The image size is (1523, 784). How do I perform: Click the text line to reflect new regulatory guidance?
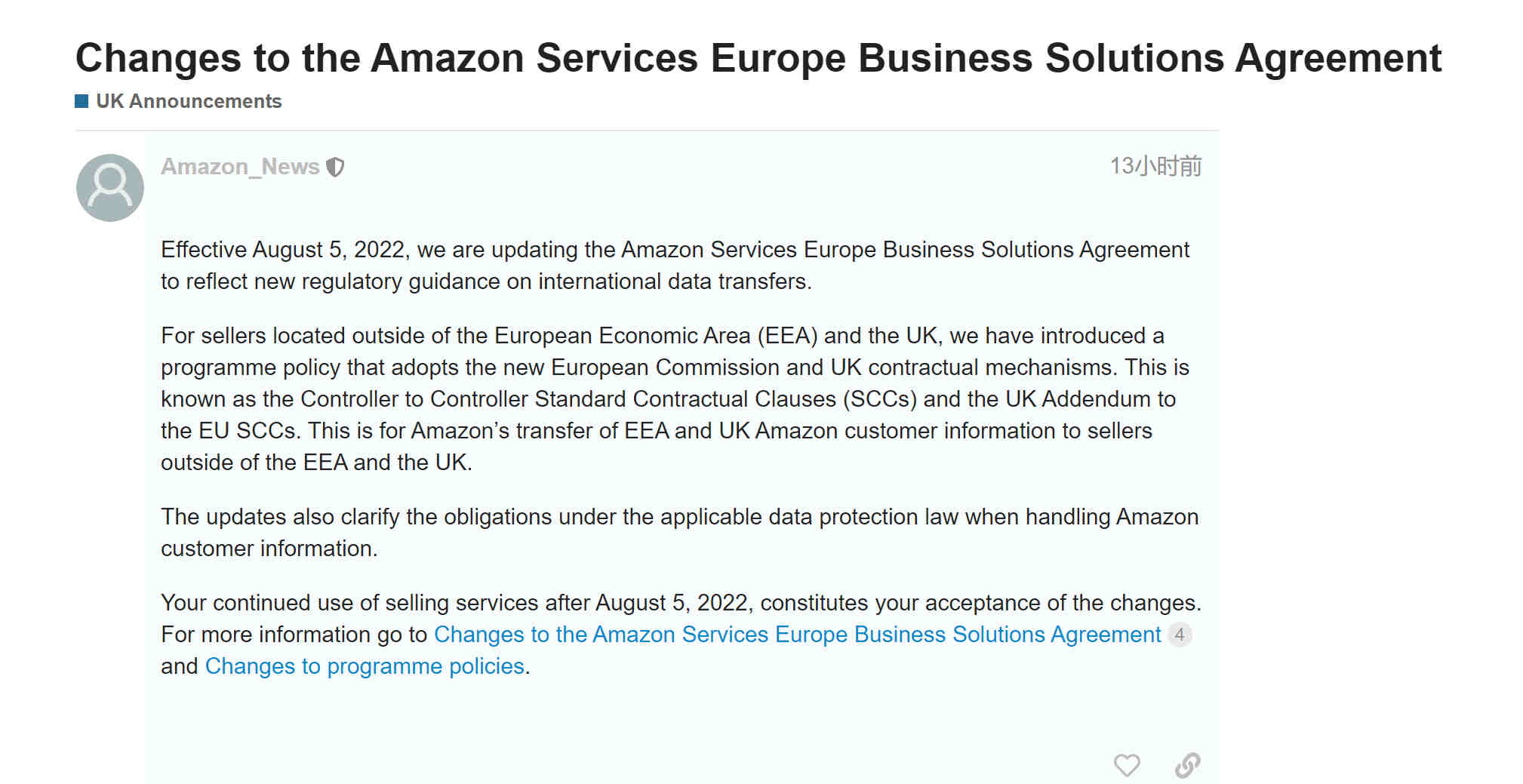486,281
